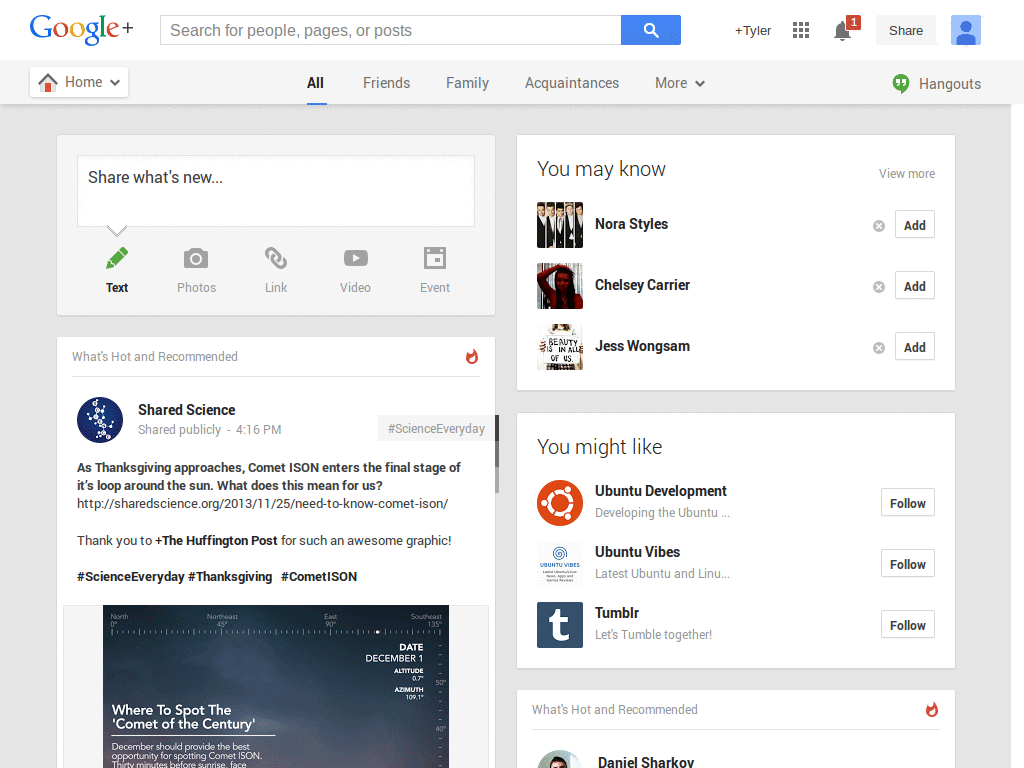Click the 4:16 PM post timestamp

pyautogui.click(x=259, y=430)
